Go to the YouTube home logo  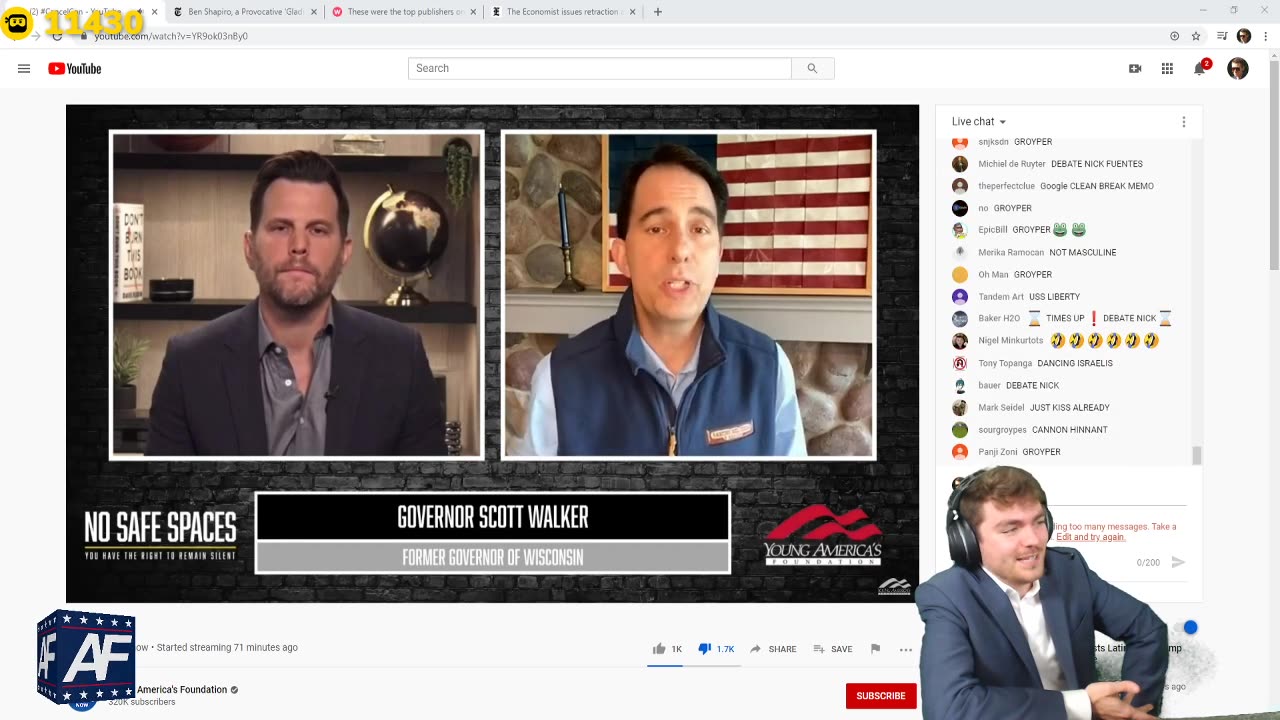(x=75, y=68)
